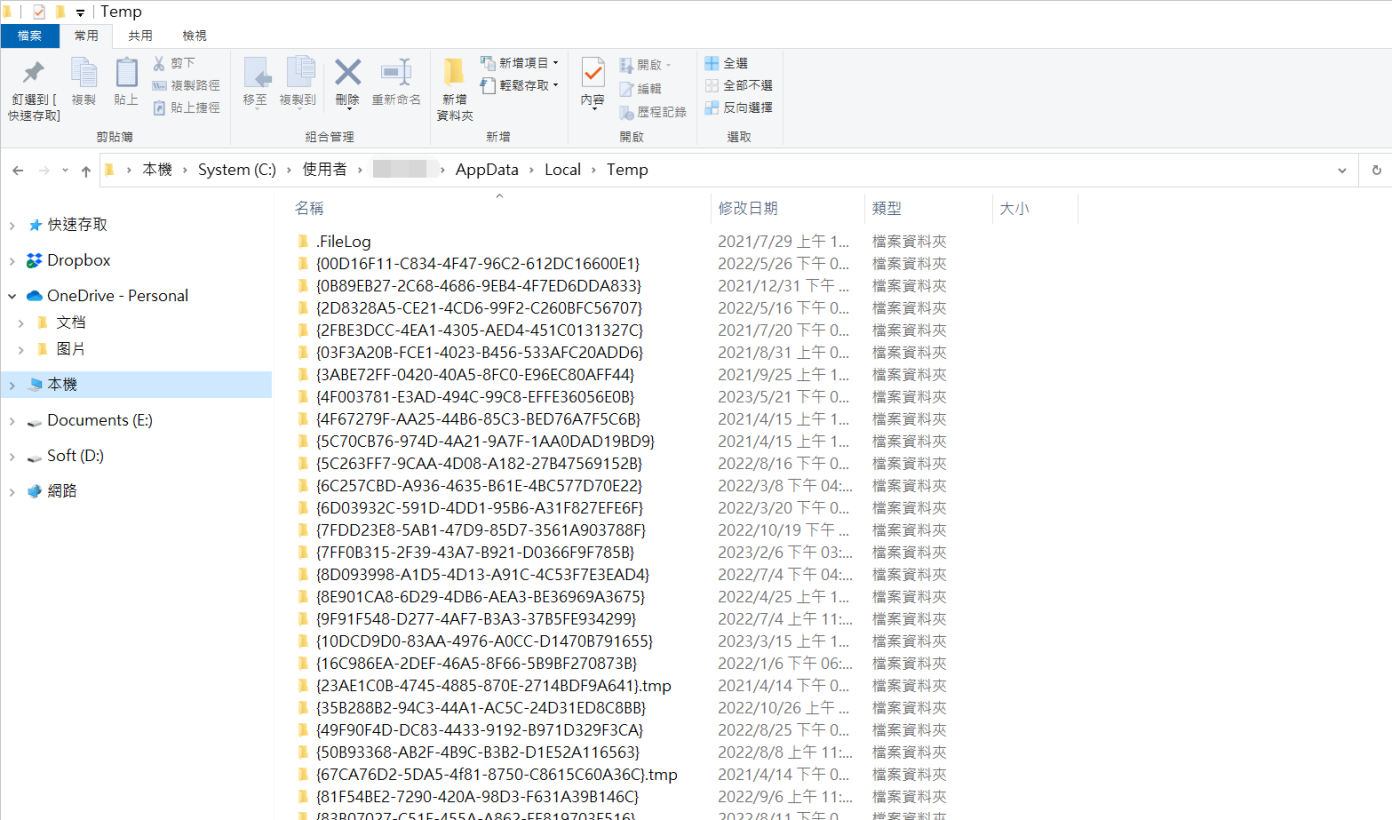Click the 複製到 (Copy to) icon
Viewport: 1392px width, 820px height.
tap(302, 75)
